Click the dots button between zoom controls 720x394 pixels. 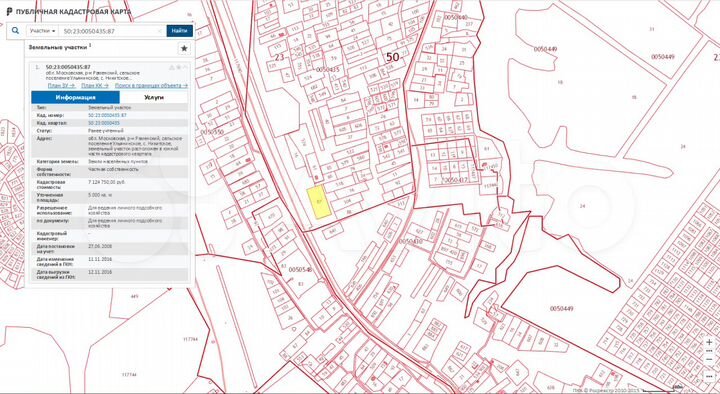click(x=710, y=351)
